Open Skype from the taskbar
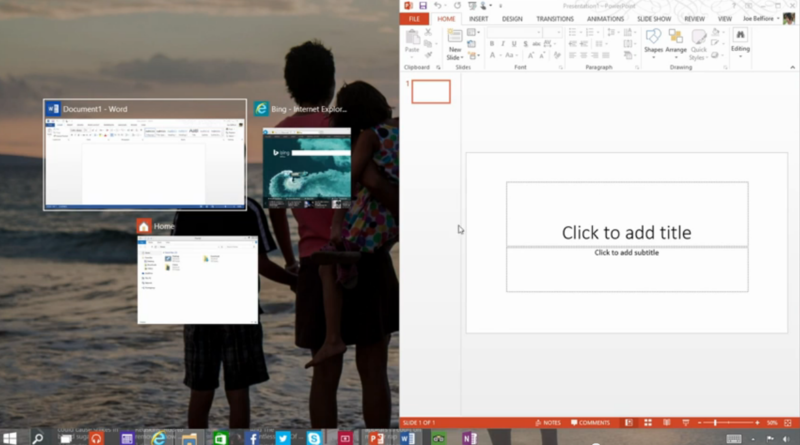Viewport: 800px width, 445px height. [x=314, y=438]
